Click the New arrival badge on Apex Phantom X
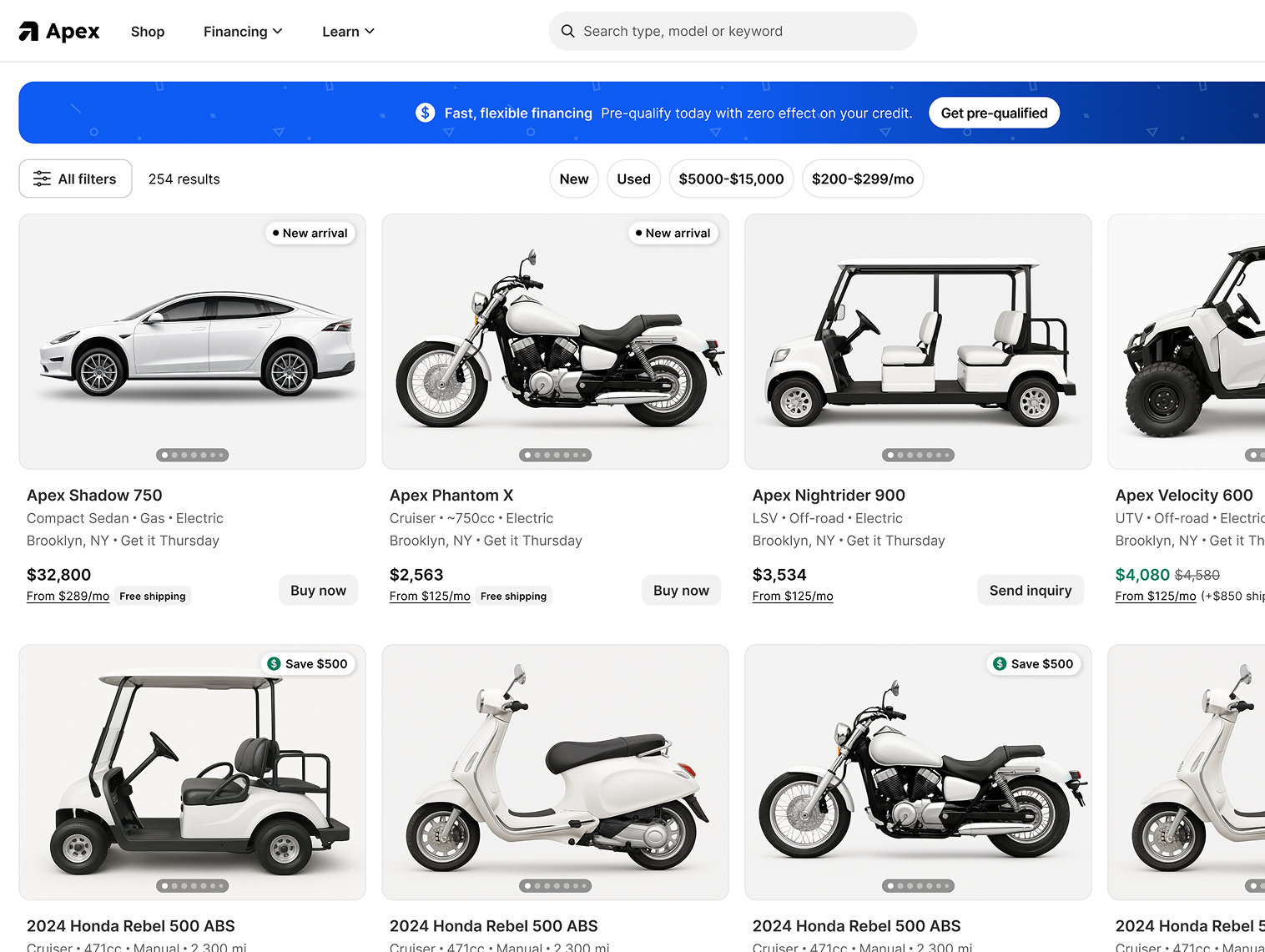 tap(673, 233)
